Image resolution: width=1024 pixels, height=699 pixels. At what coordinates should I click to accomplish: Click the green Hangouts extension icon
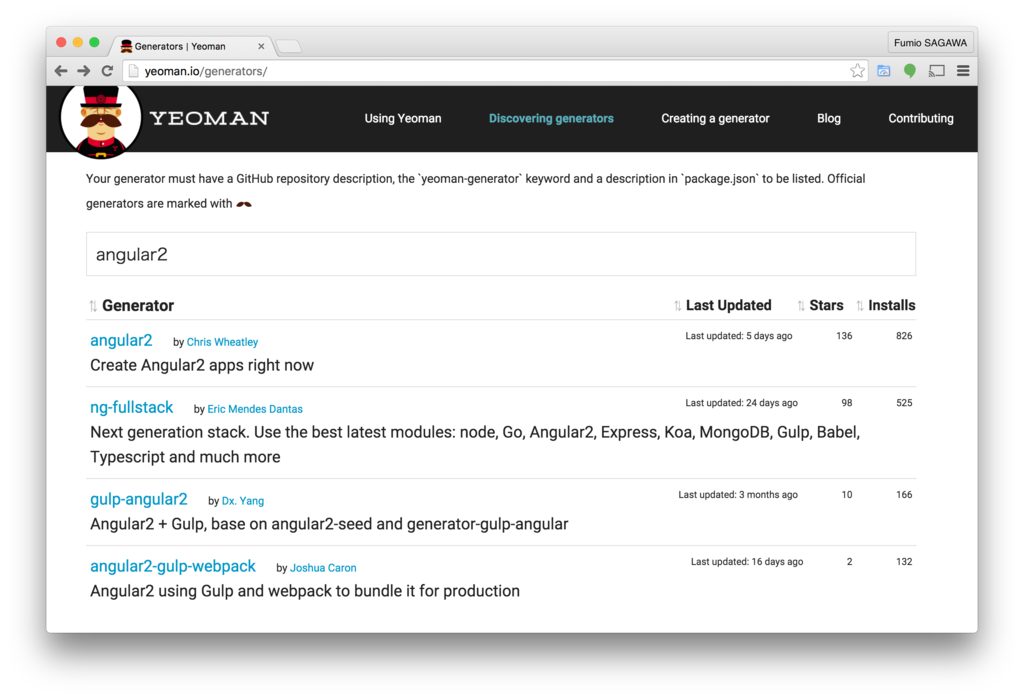point(909,71)
